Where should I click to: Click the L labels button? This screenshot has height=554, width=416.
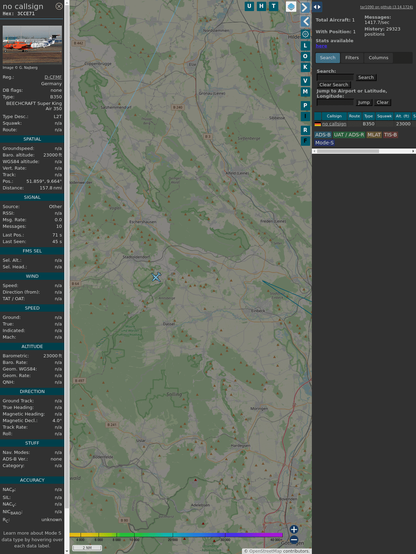[305, 46]
